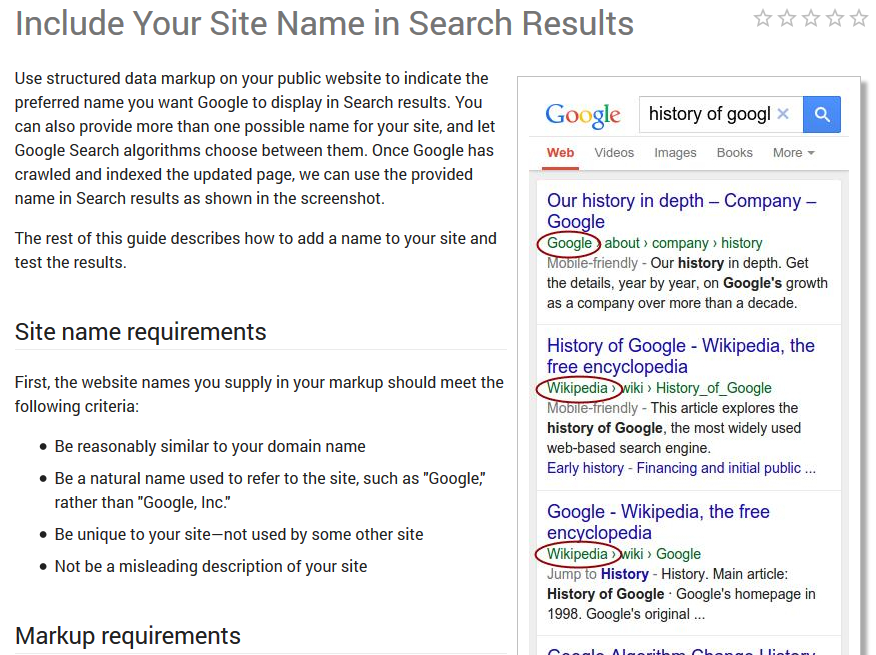Screen dimensions: 876x655
Task: Rate the page three stars
Action: 811,18
